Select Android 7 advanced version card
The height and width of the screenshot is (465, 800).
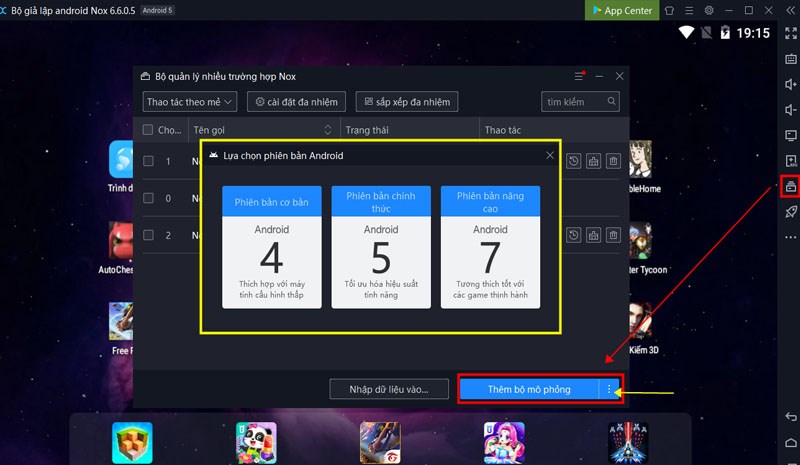click(490, 247)
